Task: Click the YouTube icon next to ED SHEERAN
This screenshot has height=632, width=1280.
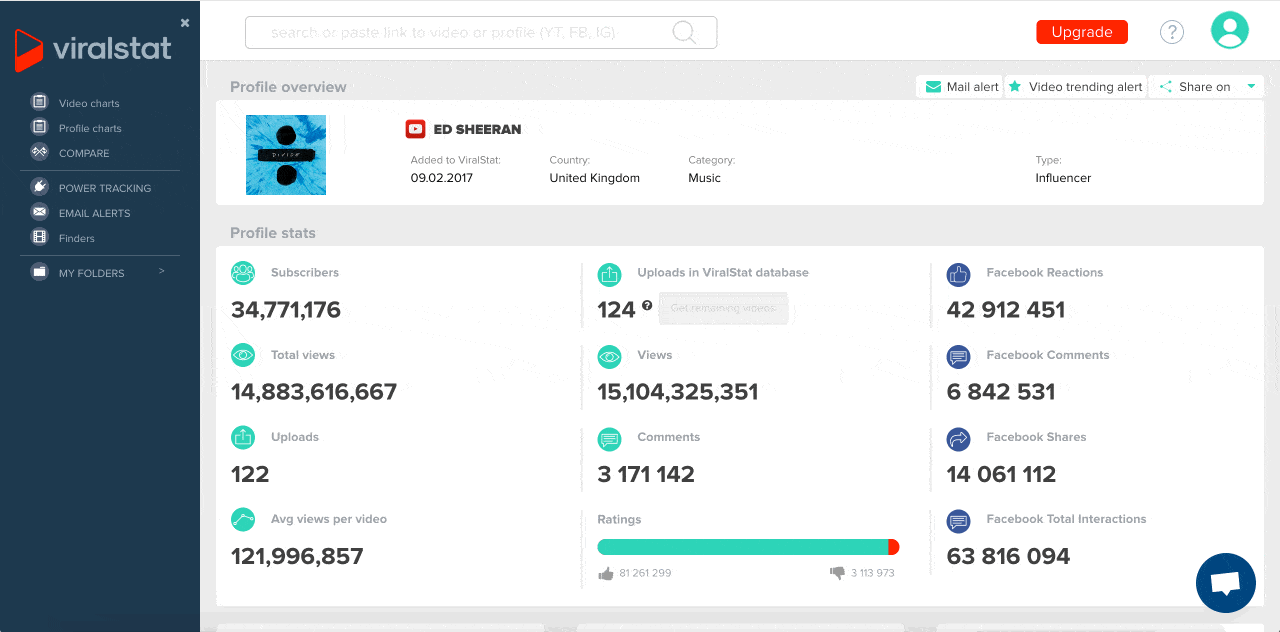Action: point(415,129)
